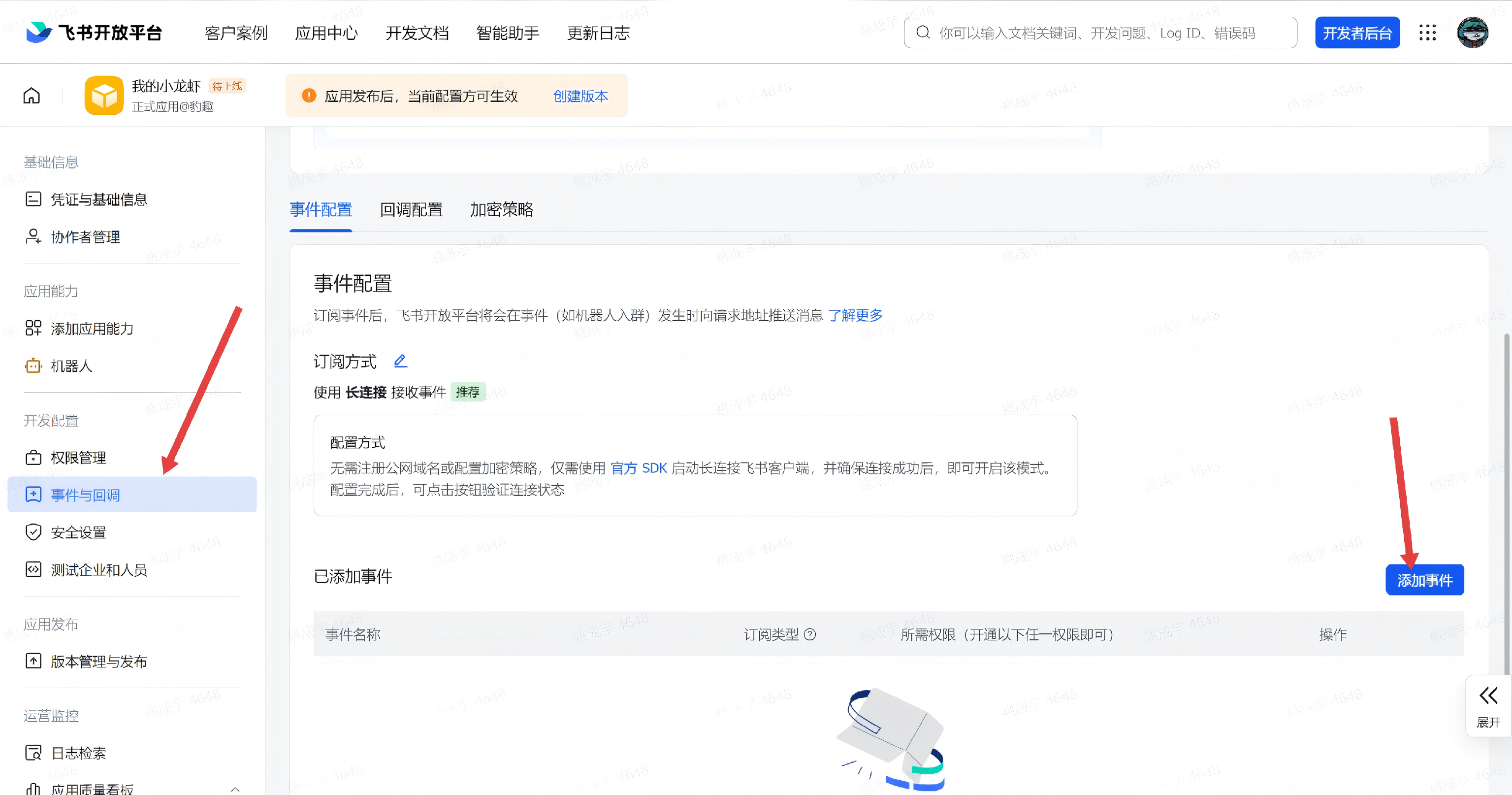The height and width of the screenshot is (795, 1512).
Task: Open the 官方 SDK link
Action: (x=639, y=468)
